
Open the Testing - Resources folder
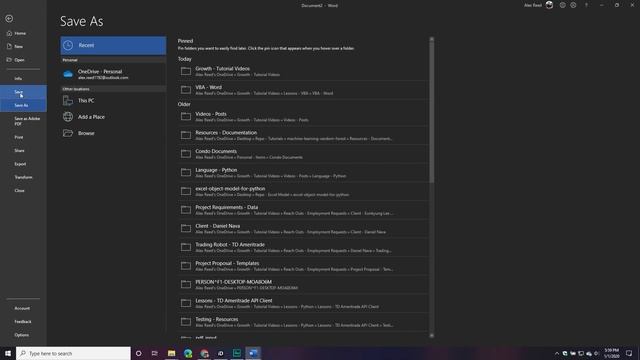tap(303, 322)
